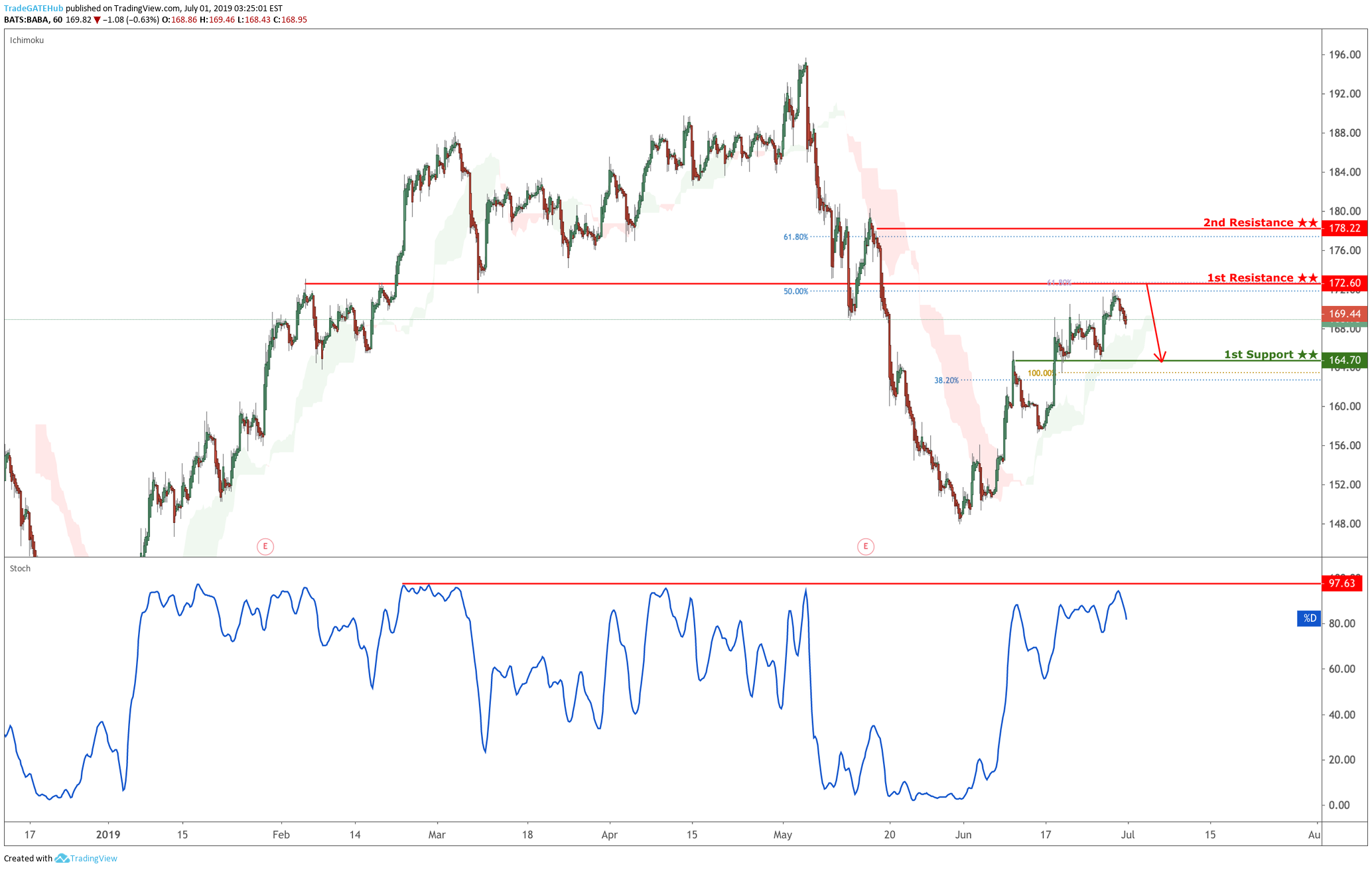Click the Jun date on time axis
The width and height of the screenshot is (1372, 870).
pyautogui.click(x=963, y=835)
